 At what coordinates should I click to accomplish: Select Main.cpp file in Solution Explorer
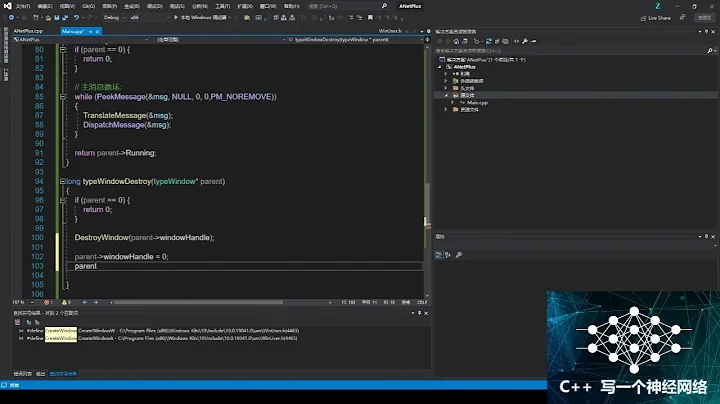(477, 102)
